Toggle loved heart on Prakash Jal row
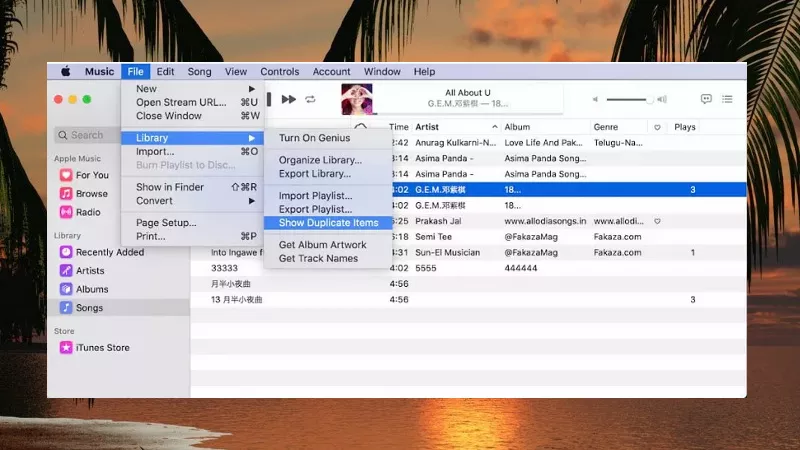Viewport: 800px width, 450px height. [657, 221]
